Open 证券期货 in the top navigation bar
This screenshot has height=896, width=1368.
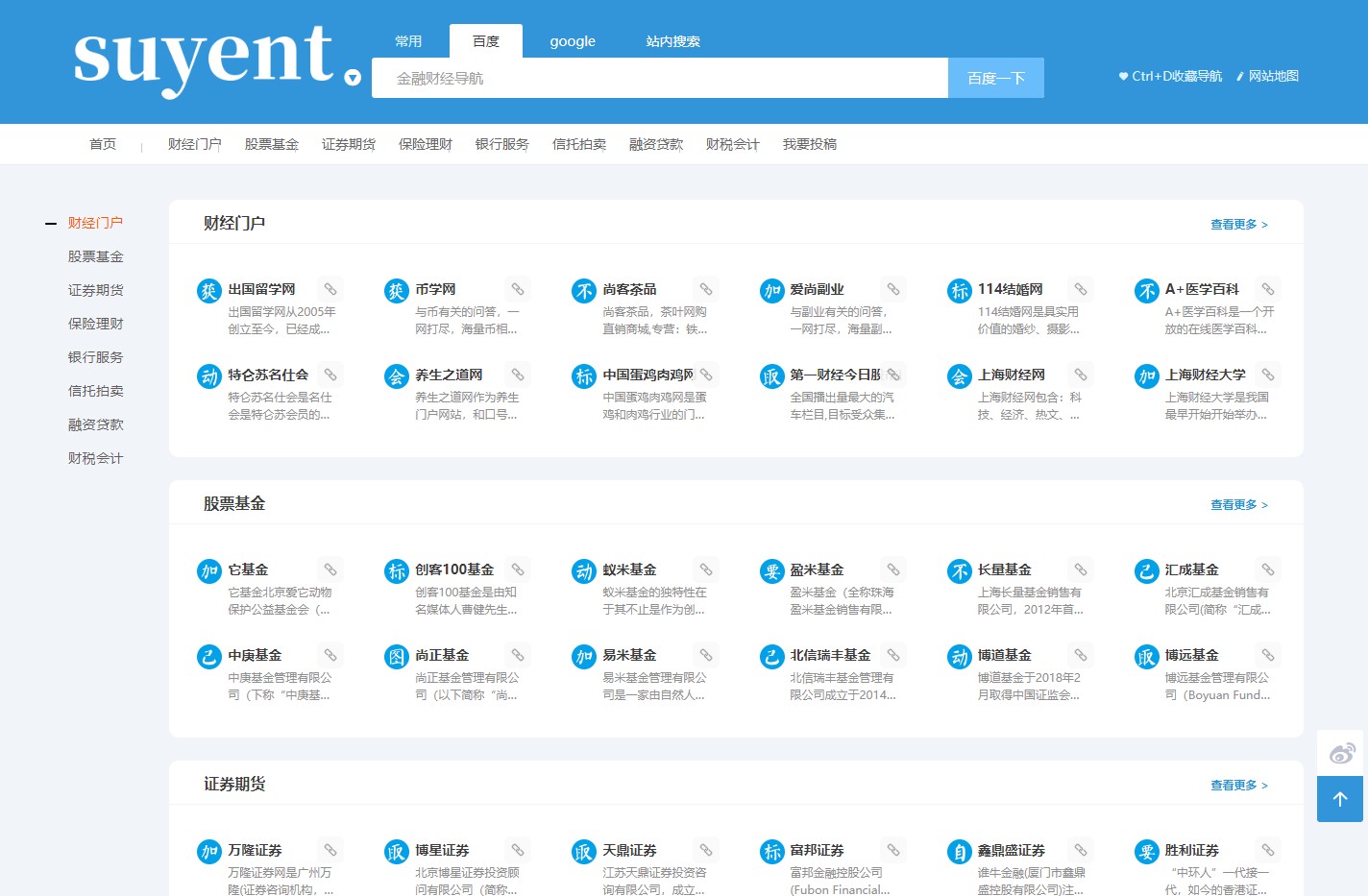pyautogui.click(x=348, y=144)
